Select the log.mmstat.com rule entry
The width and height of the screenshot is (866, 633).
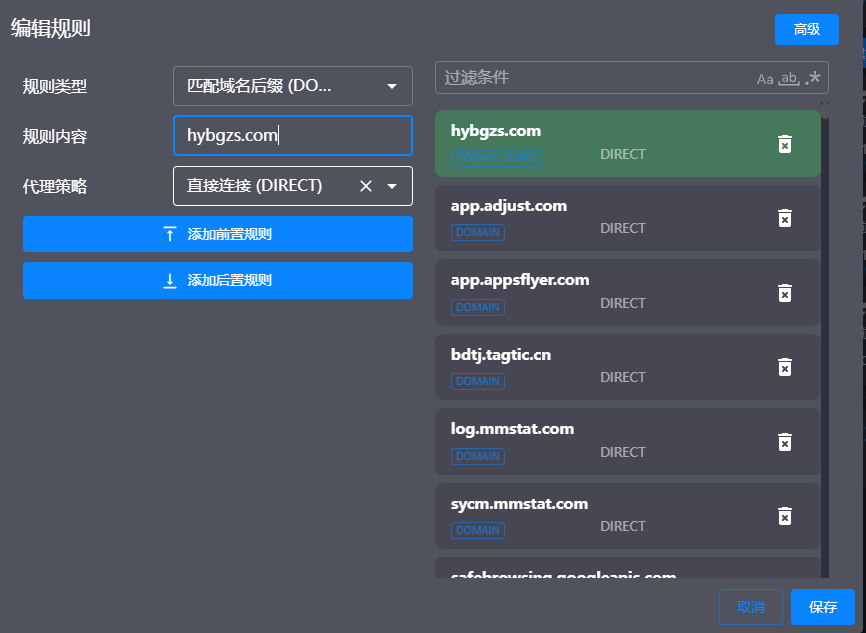[x=627, y=442]
